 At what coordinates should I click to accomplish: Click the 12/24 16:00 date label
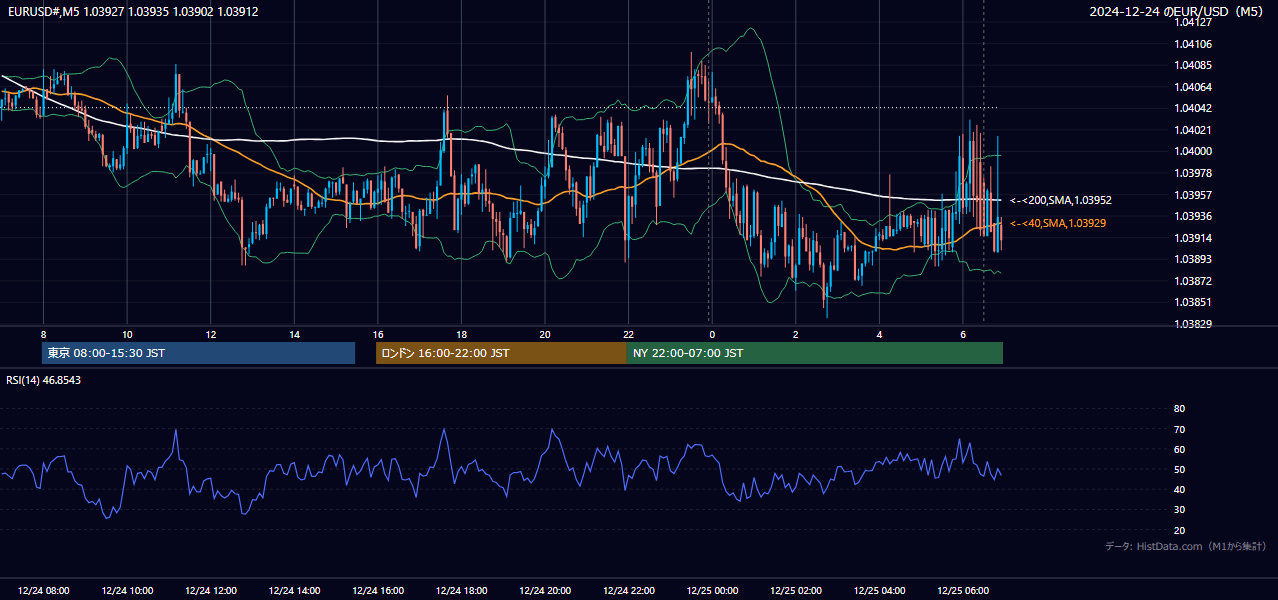(378, 591)
